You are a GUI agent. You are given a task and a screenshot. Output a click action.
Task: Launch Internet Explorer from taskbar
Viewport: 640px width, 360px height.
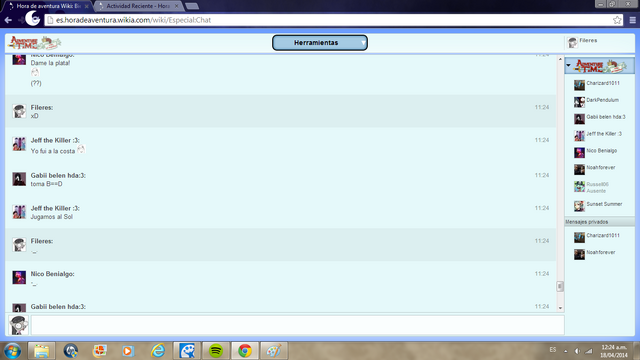(158, 351)
